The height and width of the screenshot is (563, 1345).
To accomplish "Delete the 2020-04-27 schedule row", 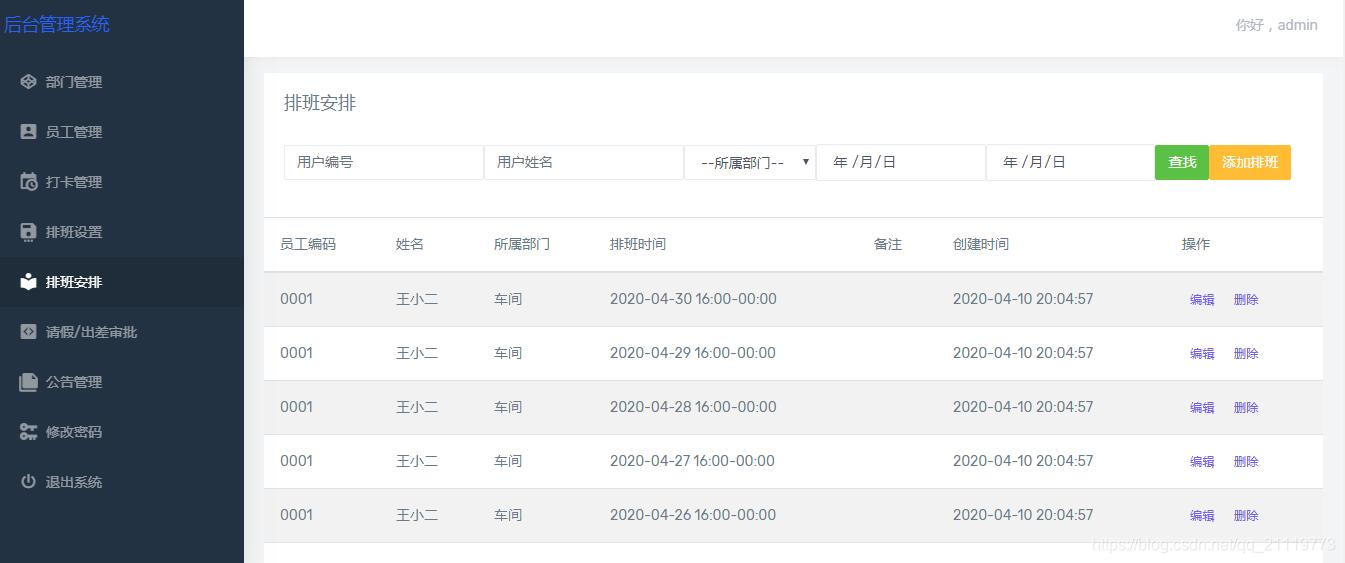I will (1246, 461).
